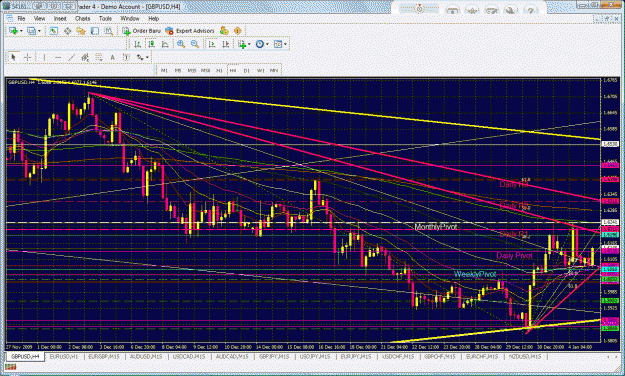Click the MonthlyPivot label on chart
Viewport: 625px width, 376px height.
click(x=436, y=227)
